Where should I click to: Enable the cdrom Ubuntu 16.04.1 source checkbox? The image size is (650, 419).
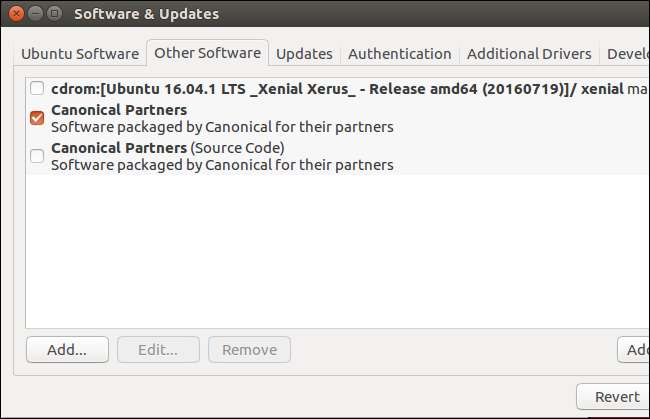click(x=37, y=88)
